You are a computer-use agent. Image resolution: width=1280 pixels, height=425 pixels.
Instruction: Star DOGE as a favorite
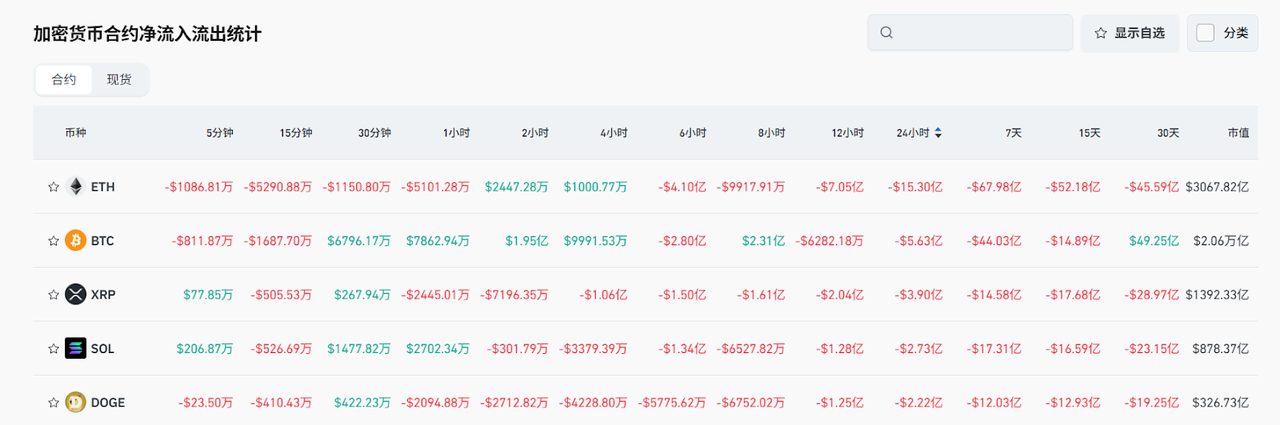coord(53,403)
